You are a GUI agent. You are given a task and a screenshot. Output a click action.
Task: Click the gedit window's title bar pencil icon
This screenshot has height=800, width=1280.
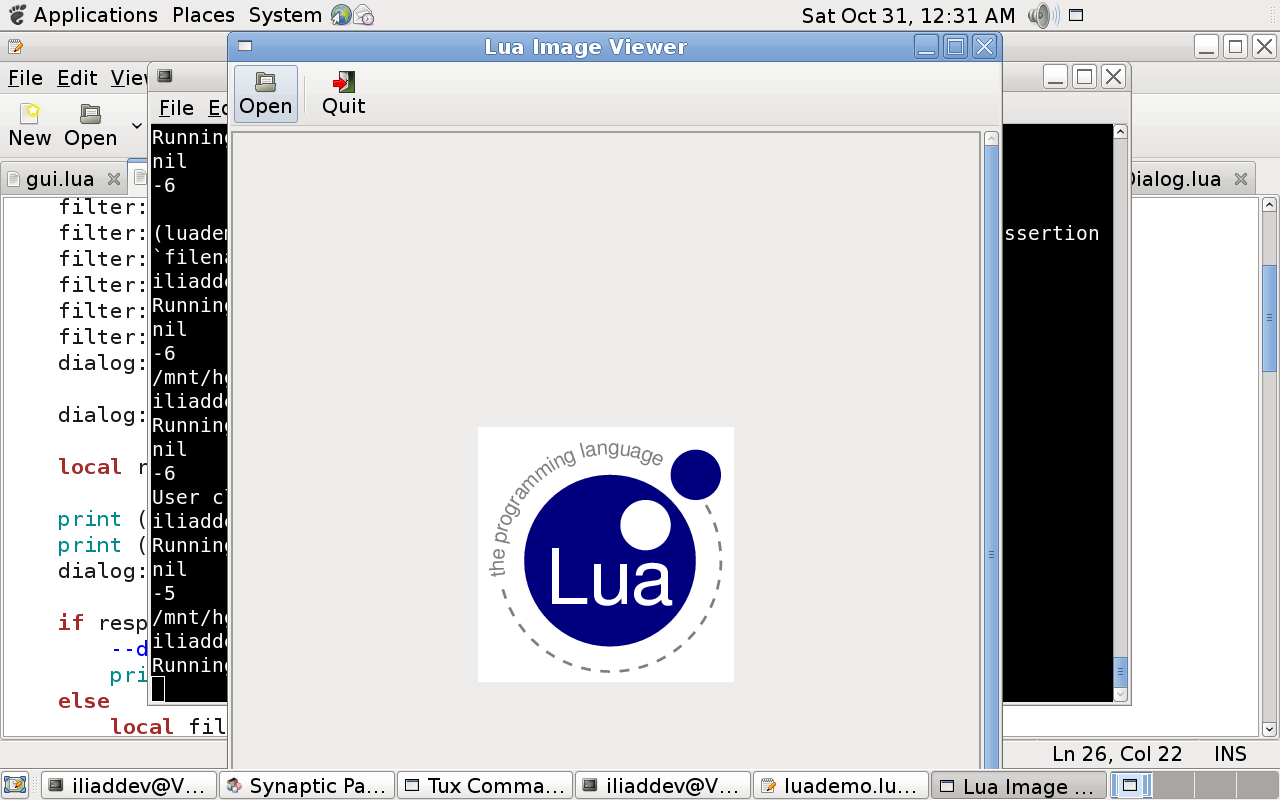[x=15, y=47]
